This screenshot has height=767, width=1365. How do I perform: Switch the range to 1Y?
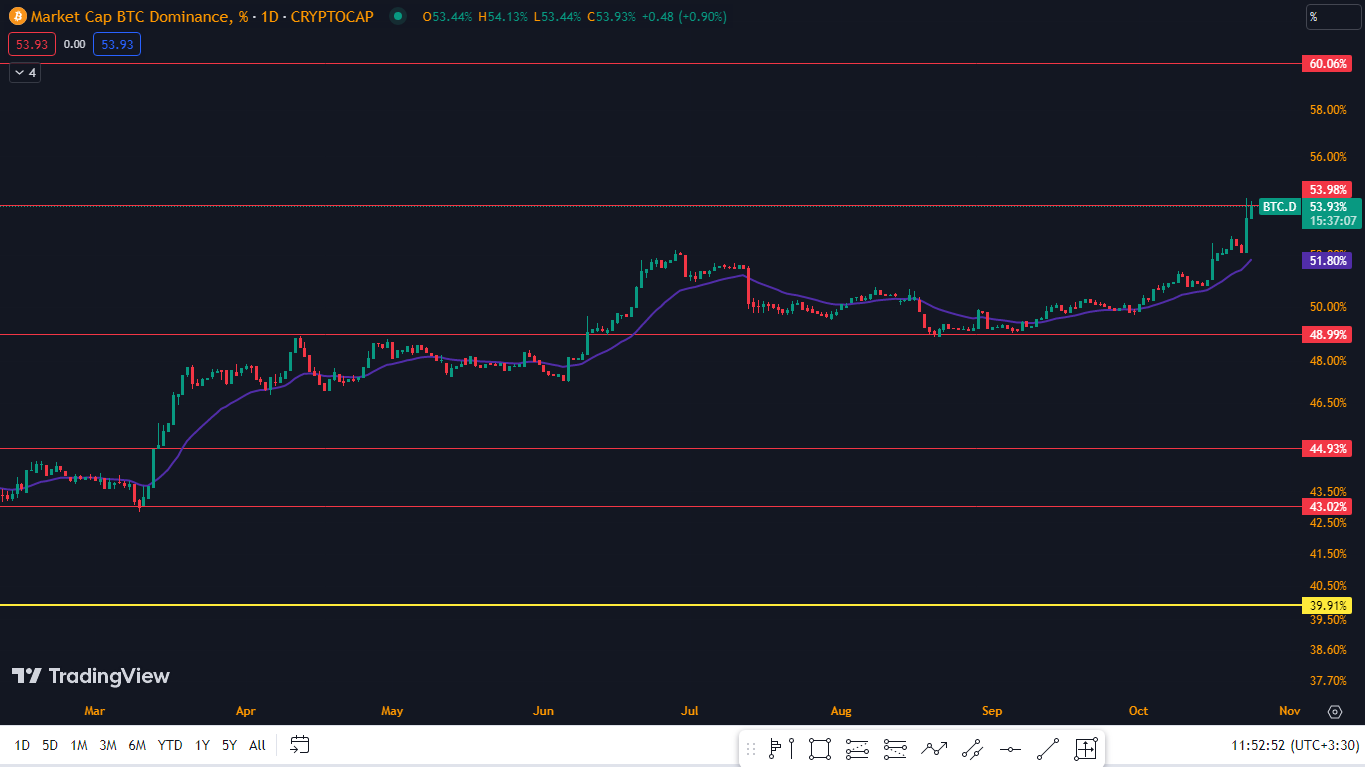click(x=202, y=745)
